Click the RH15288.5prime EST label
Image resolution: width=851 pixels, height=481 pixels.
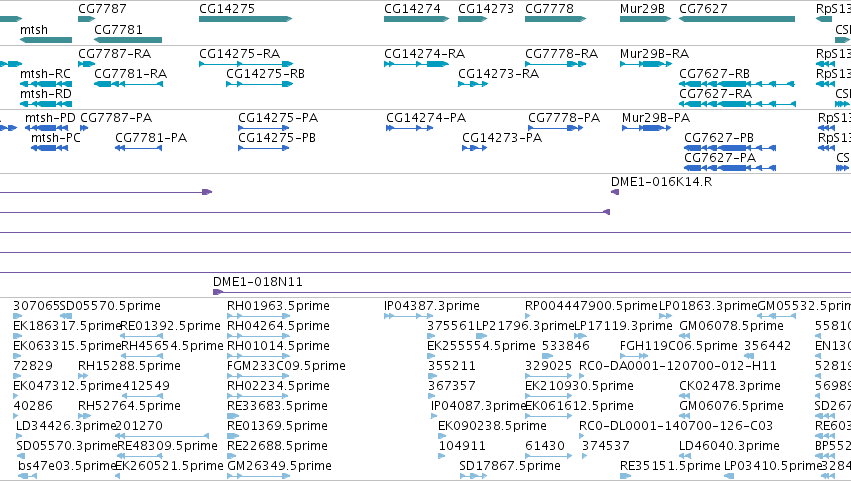(x=129, y=366)
